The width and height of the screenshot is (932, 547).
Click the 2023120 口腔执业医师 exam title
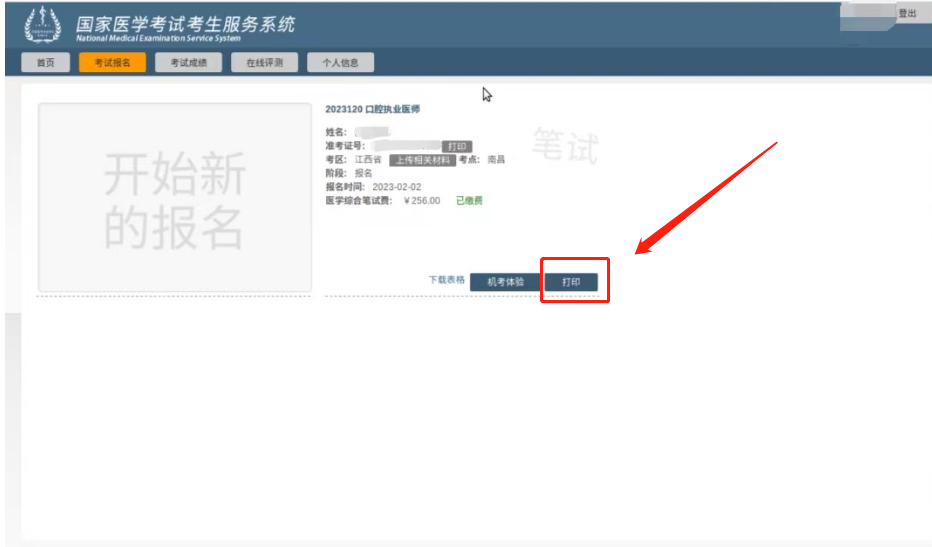[373, 109]
